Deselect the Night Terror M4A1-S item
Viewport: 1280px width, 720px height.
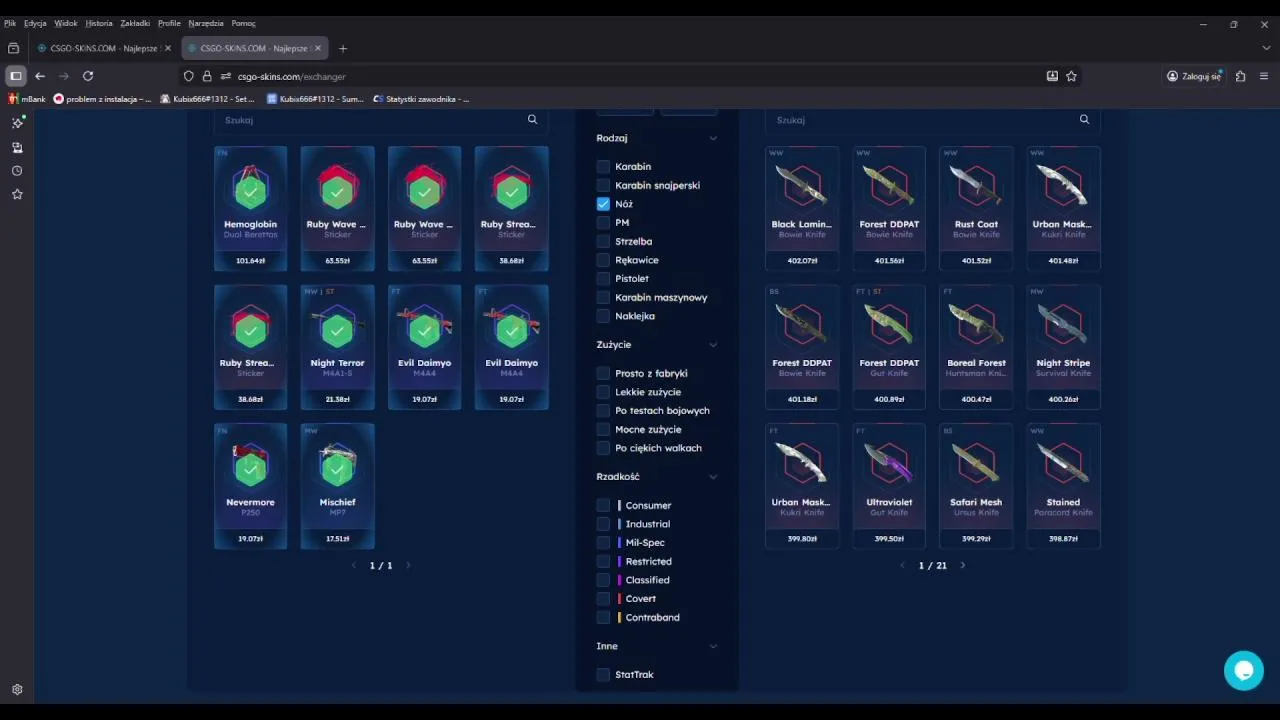click(337, 347)
